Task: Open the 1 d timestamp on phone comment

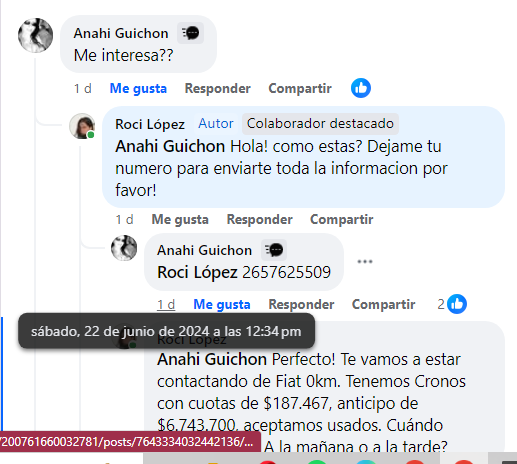Action: click(166, 305)
